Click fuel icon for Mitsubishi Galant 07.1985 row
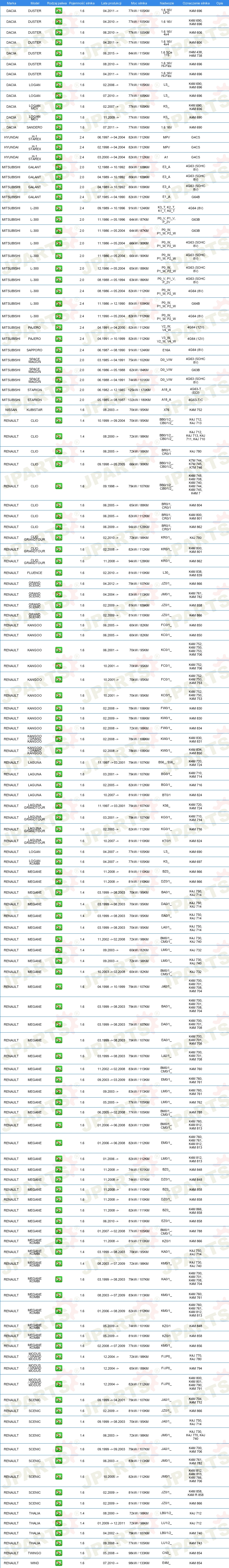The width and height of the screenshot is (229, 1568). click(x=59, y=197)
